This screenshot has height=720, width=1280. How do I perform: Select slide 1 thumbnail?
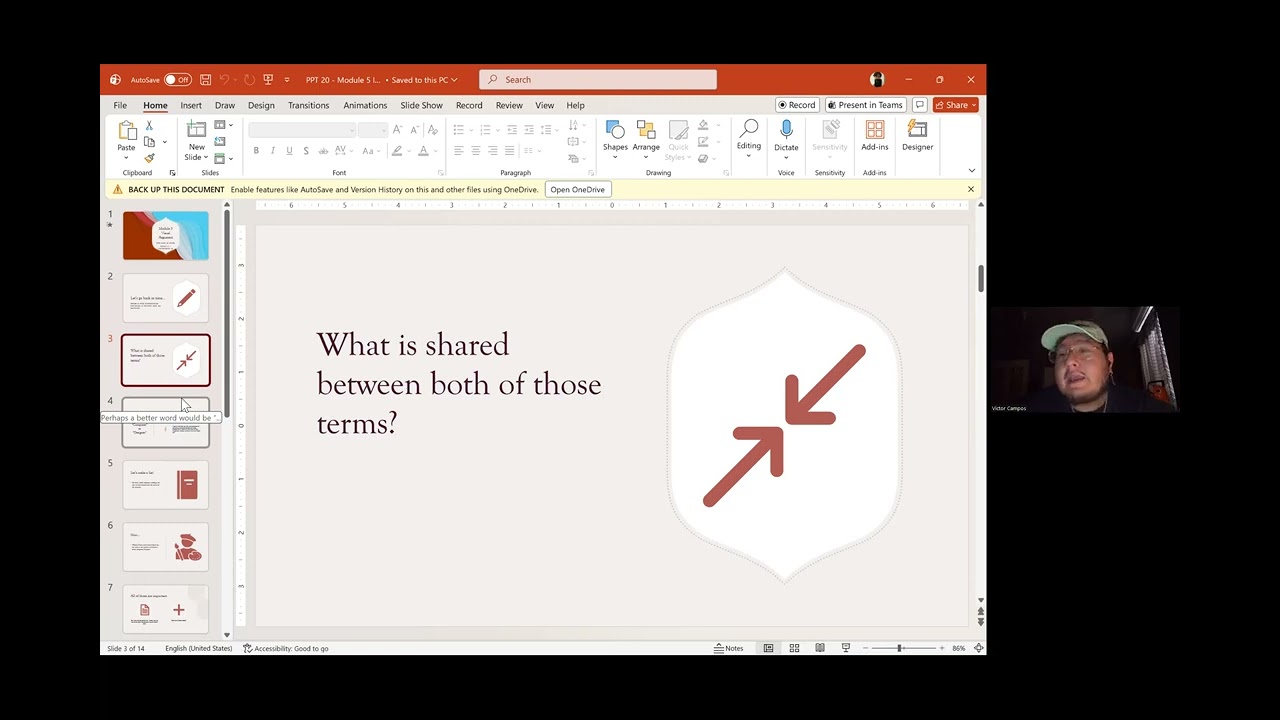166,236
